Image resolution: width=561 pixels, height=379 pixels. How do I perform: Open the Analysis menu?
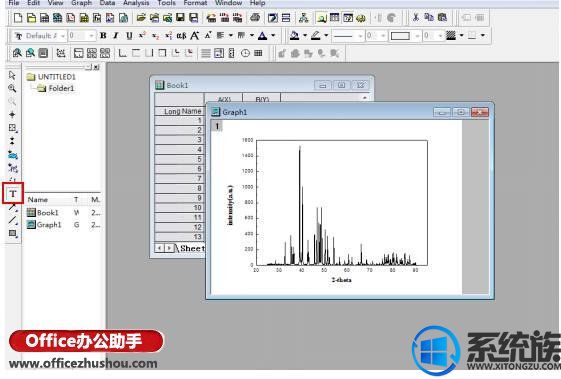click(x=136, y=3)
